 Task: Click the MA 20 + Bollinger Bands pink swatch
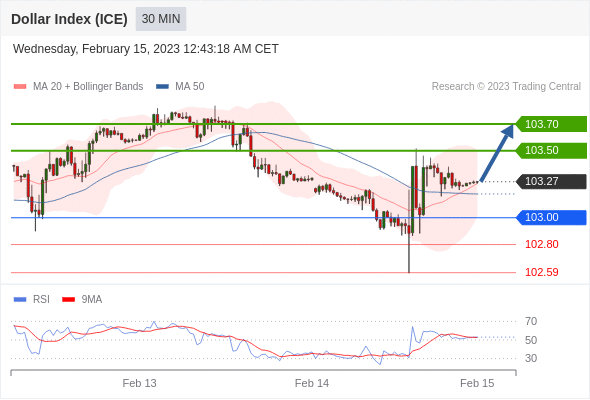20,87
